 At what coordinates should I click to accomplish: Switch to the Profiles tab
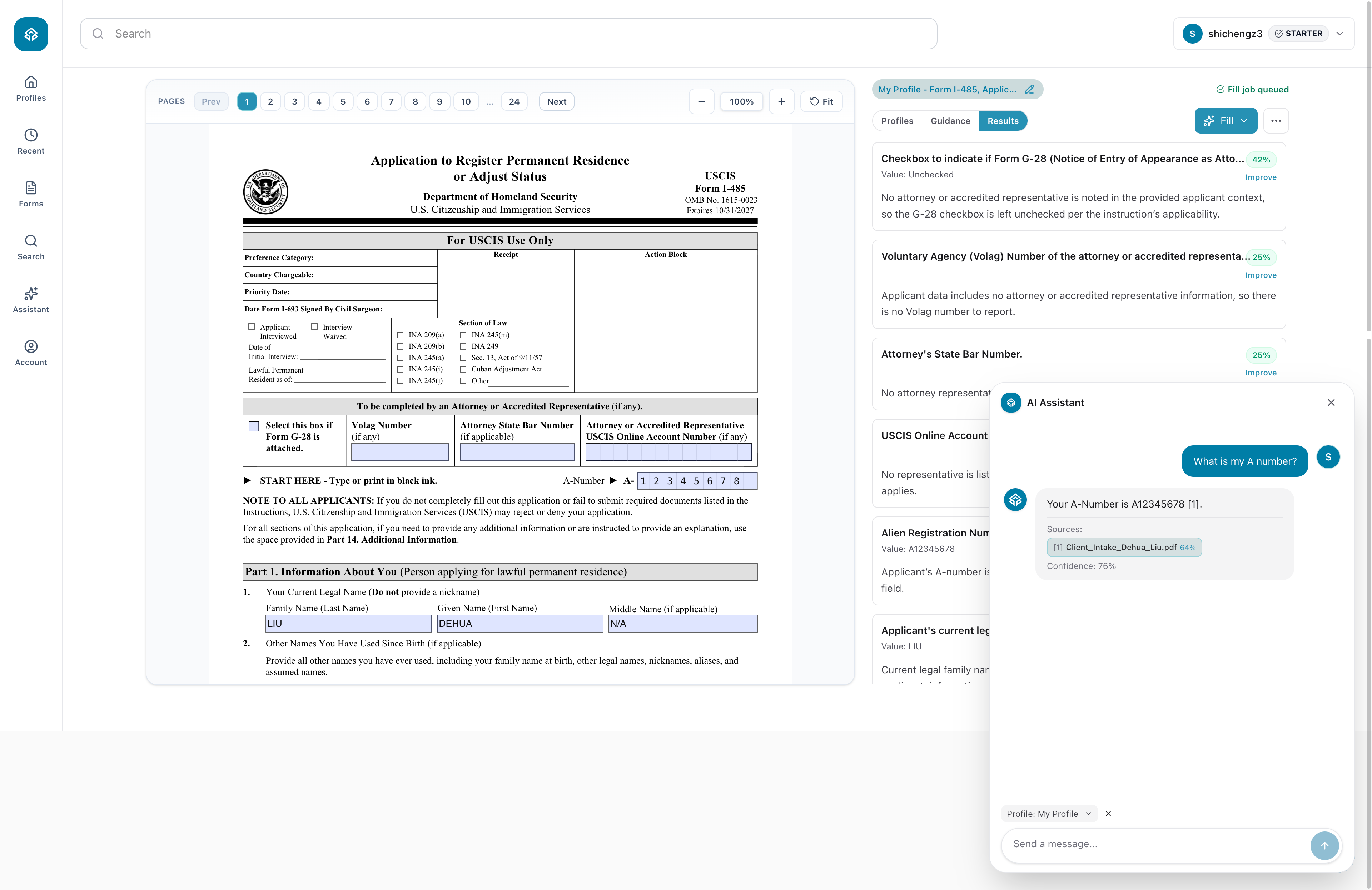[x=897, y=120]
